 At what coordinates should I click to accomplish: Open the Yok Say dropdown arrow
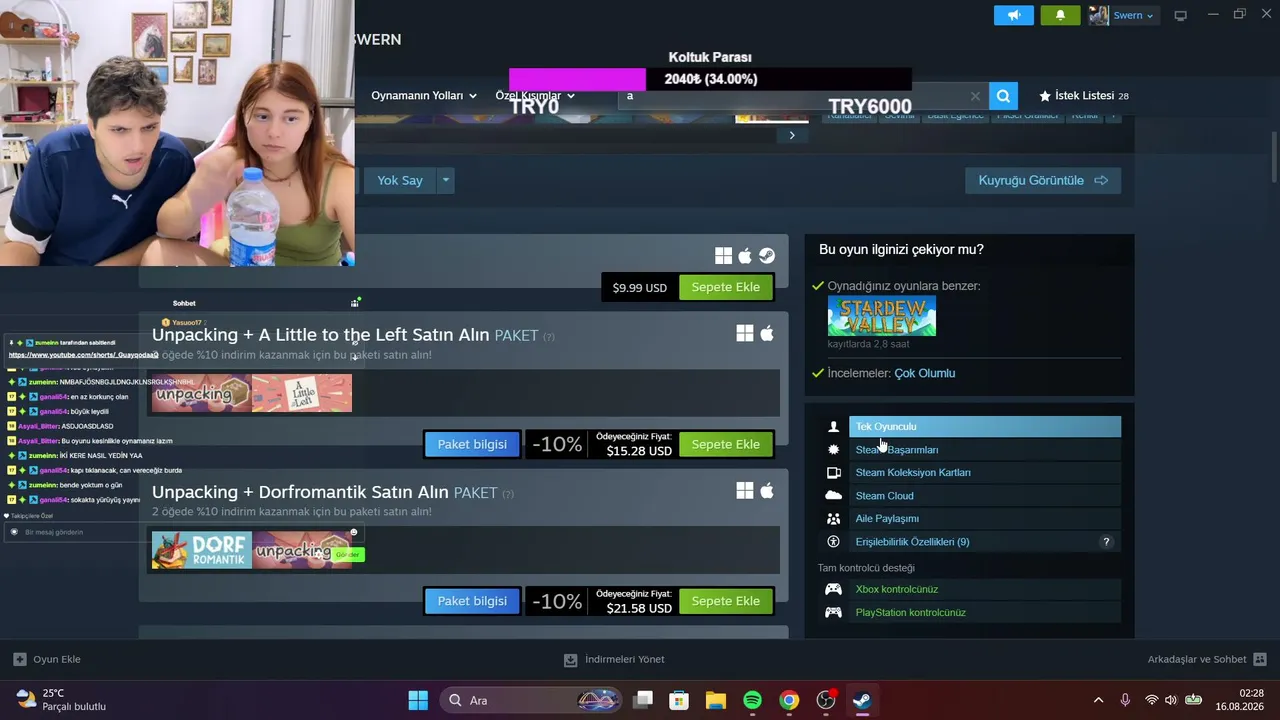coord(446,180)
